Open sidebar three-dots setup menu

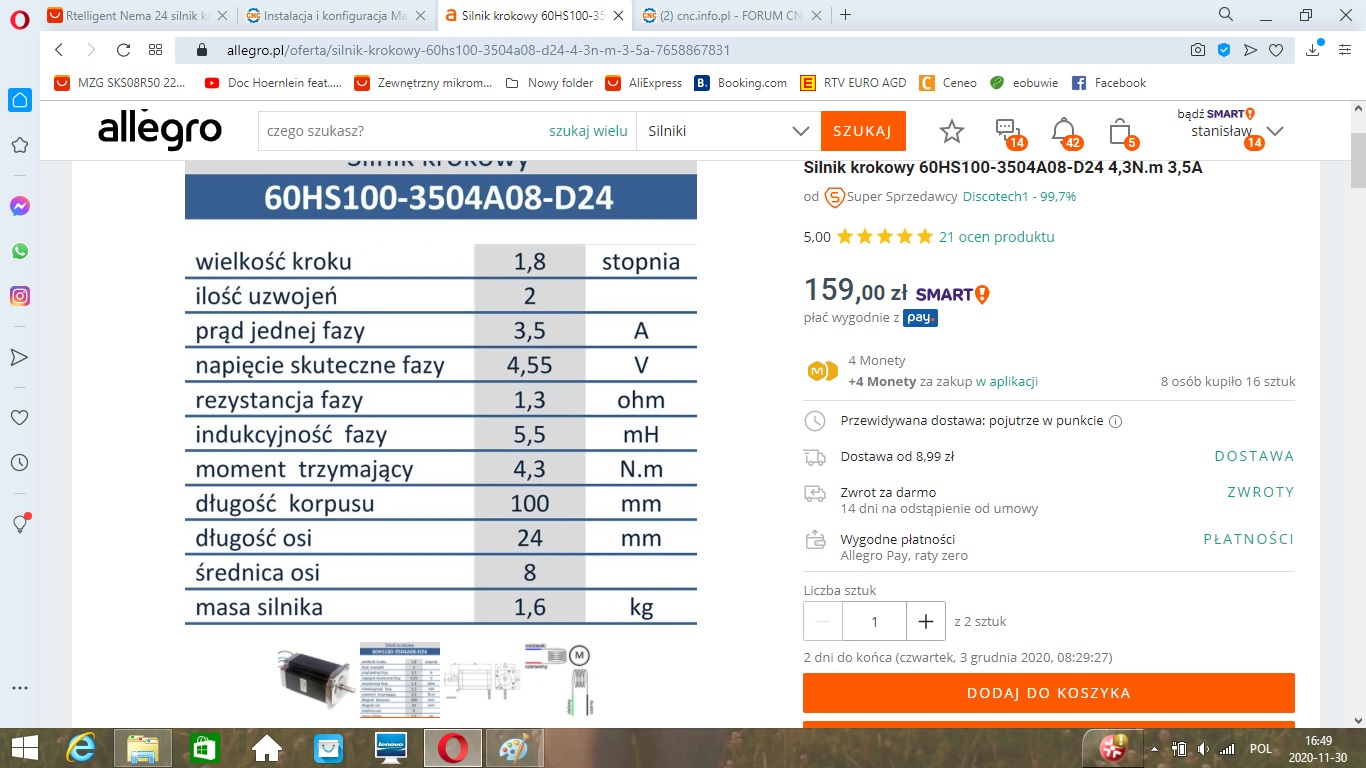coord(19,688)
